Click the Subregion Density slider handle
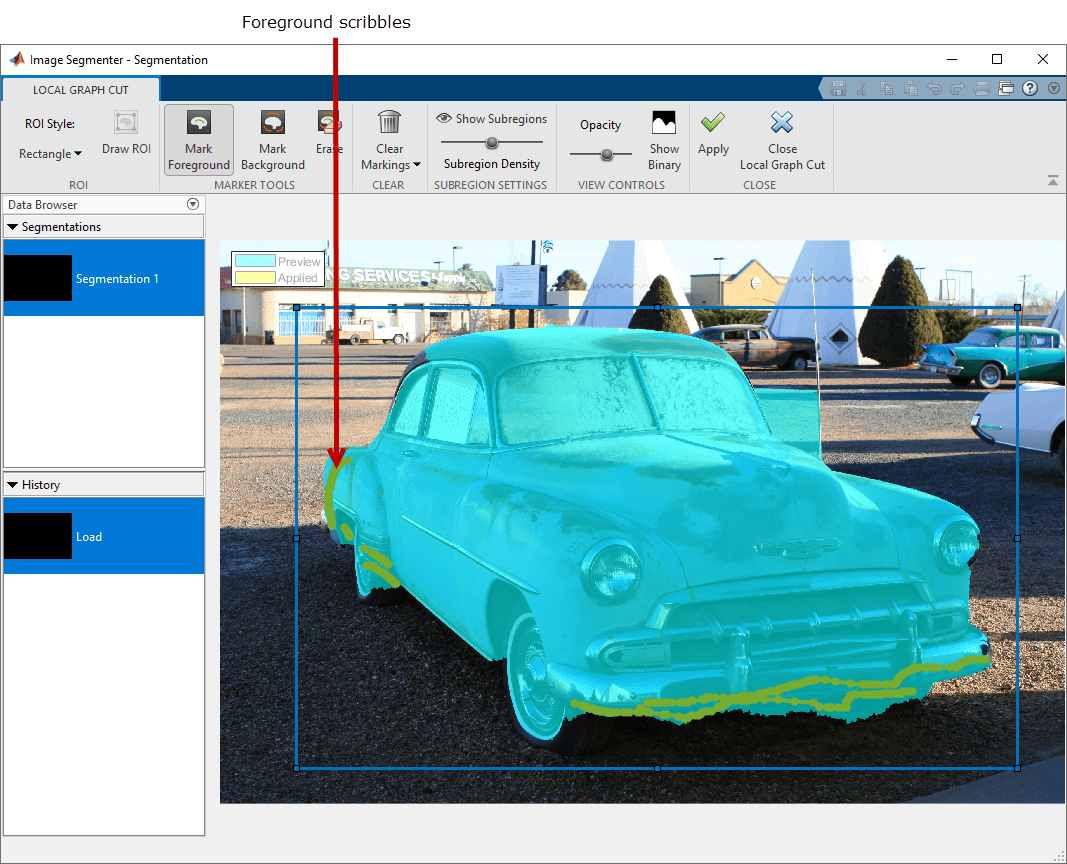This screenshot has height=864, width=1067. click(x=492, y=143)
